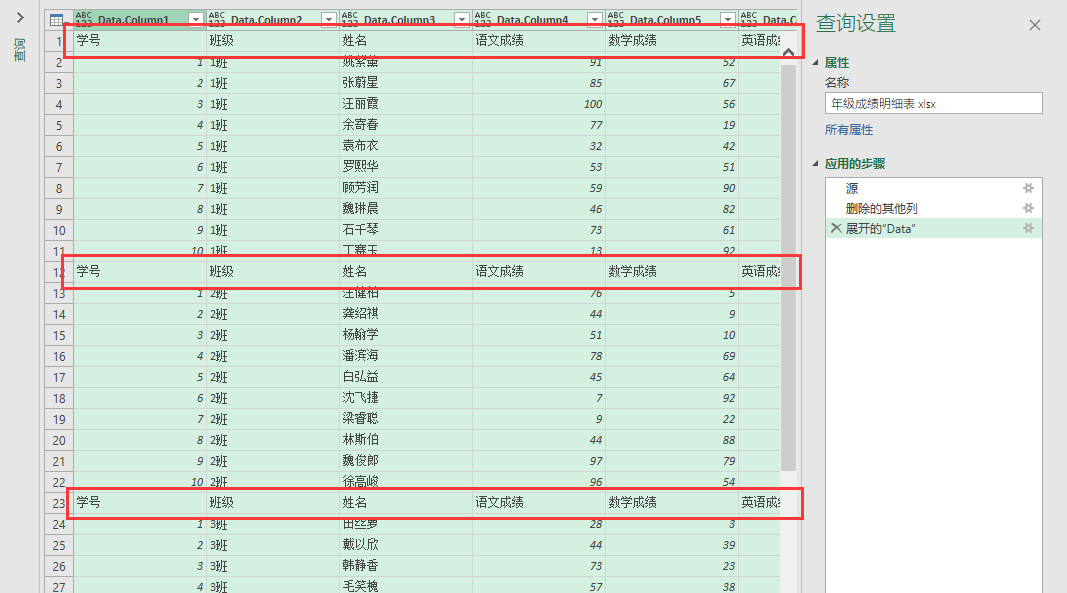Expand the collapsed queries pane chevron
This screenshot has height=593, width=1067.
point(20,18)
